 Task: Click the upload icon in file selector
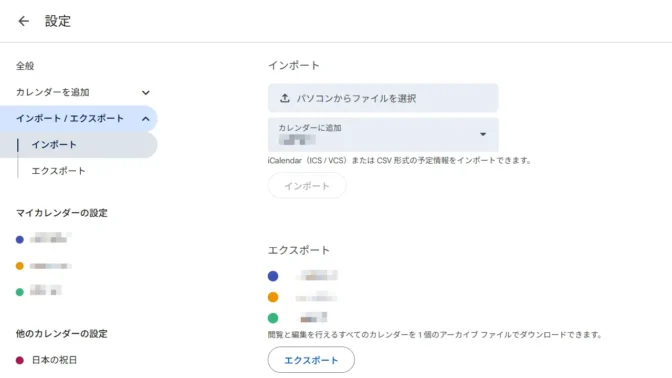285,98
